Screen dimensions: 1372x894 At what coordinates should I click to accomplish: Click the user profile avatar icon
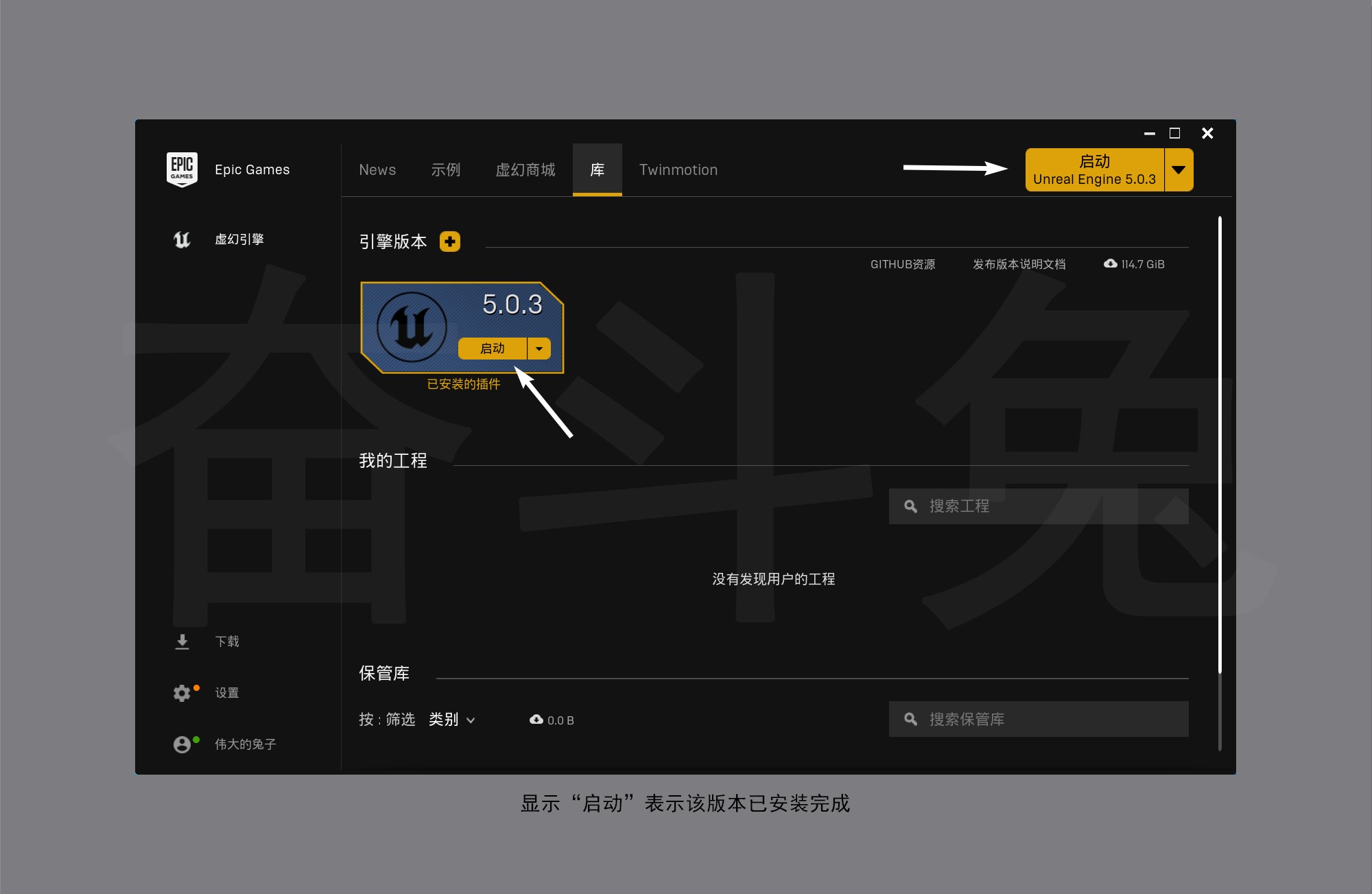(x=182, y=744)
